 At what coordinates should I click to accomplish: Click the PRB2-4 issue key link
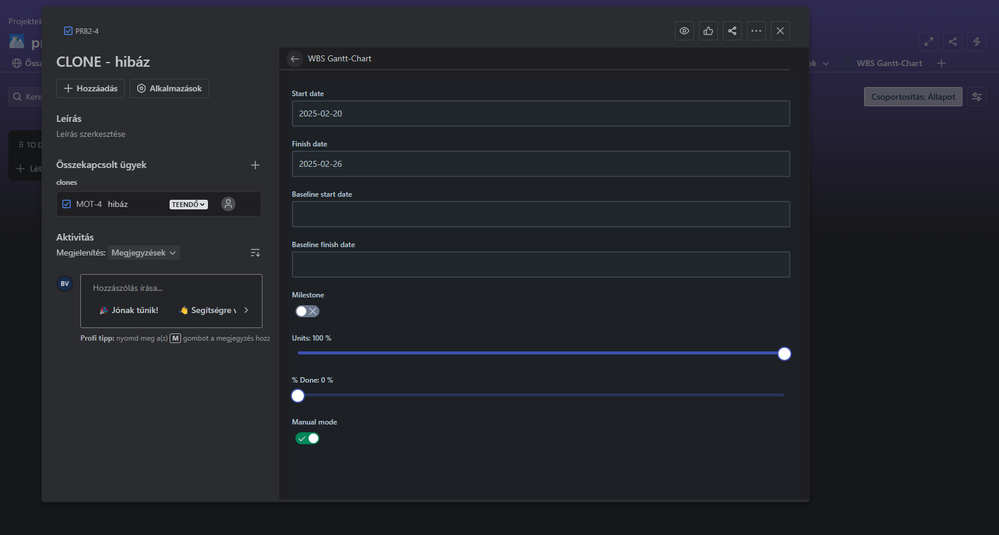(87, 31)
